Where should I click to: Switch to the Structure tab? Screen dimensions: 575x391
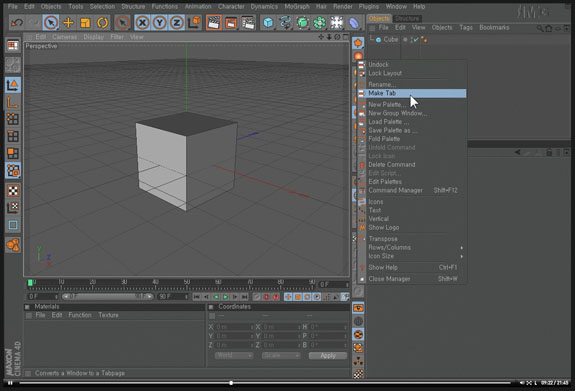click(407, 18)
